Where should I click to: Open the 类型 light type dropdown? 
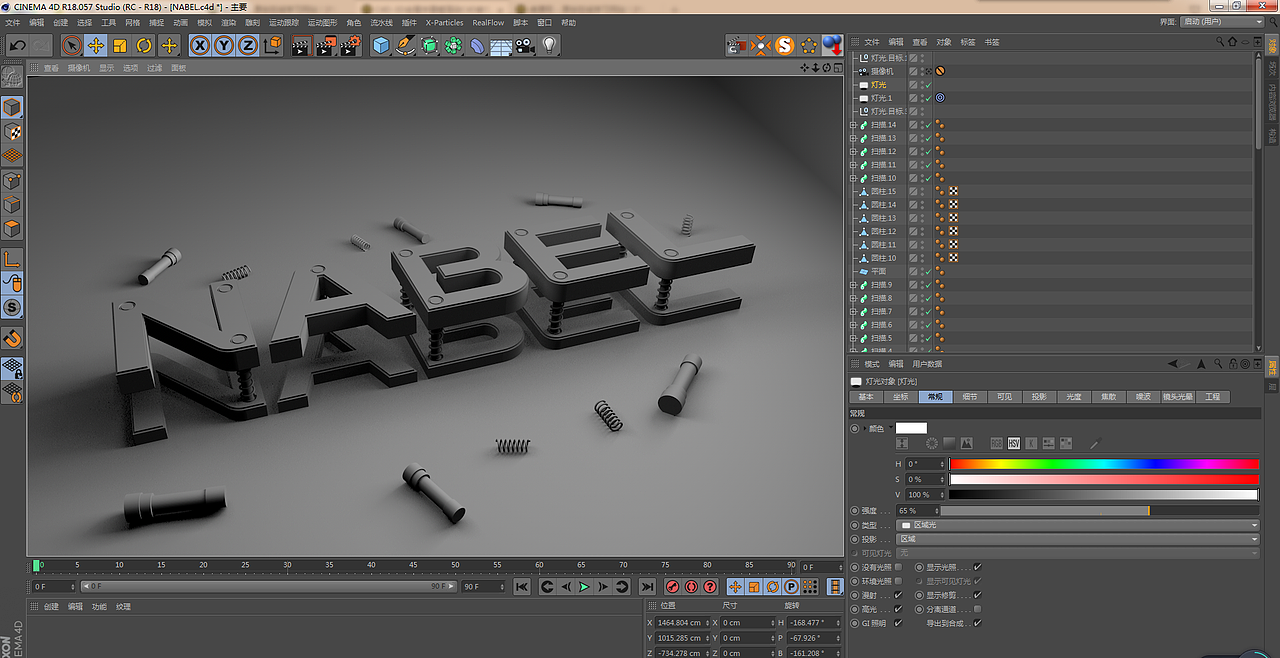[x=1077, y=525]
